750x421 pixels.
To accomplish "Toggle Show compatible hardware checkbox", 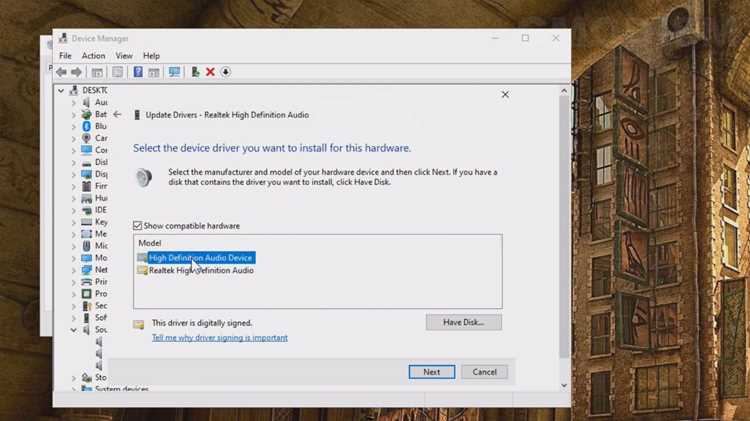I will (138, 225).
